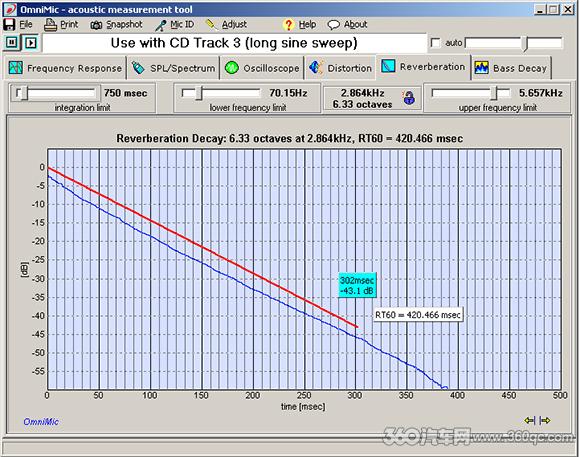Switch to the SPL/Spectrum tab
The height and width of the screenshot is (457, 580).
[173, 68]
